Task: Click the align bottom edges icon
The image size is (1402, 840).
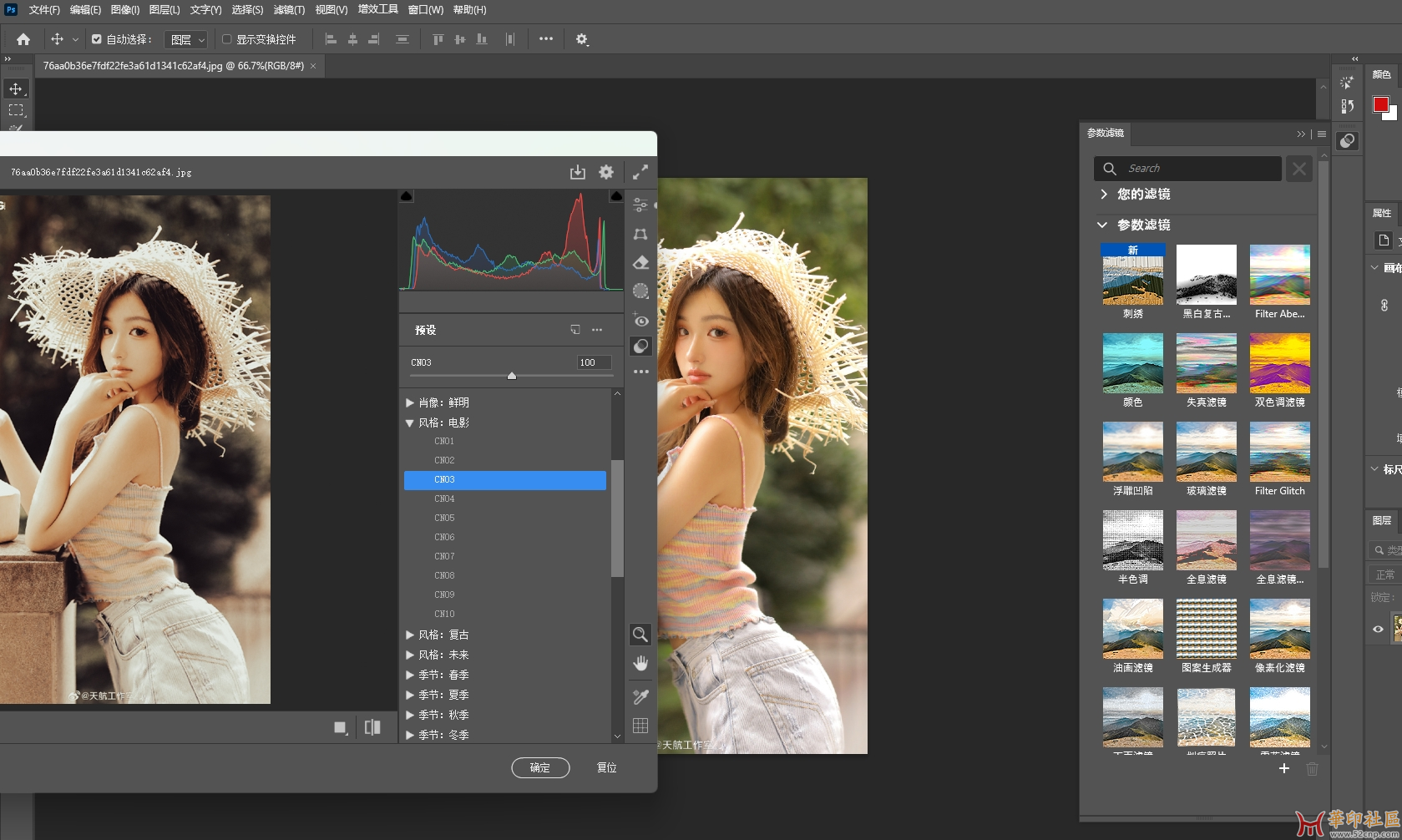Action: (482, 39)
